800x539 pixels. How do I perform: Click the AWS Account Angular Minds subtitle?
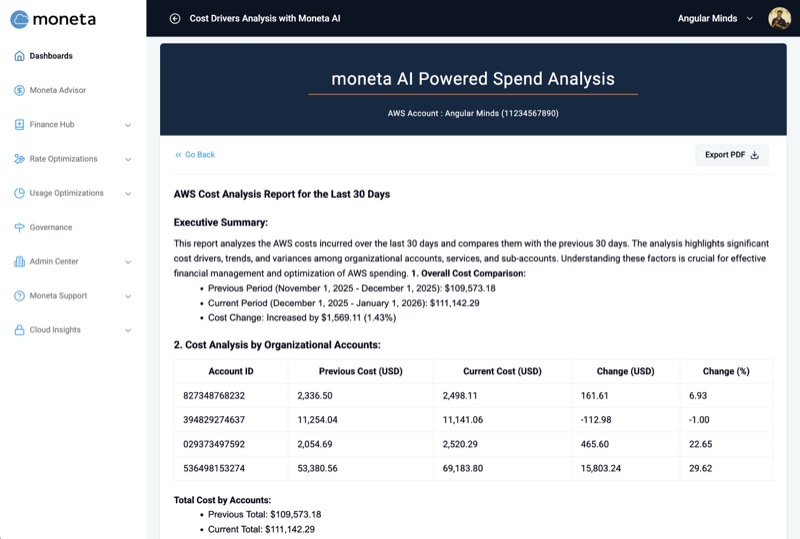[x=473, y=113]
